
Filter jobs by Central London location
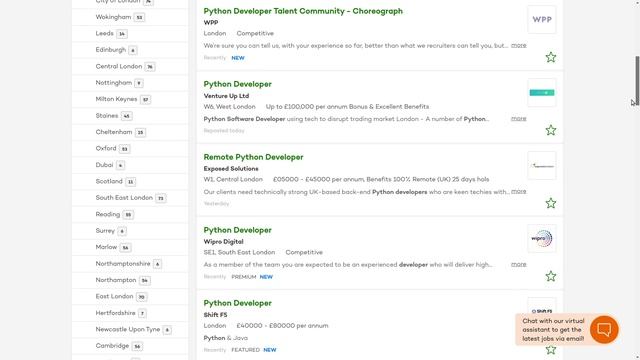(119, 66)
